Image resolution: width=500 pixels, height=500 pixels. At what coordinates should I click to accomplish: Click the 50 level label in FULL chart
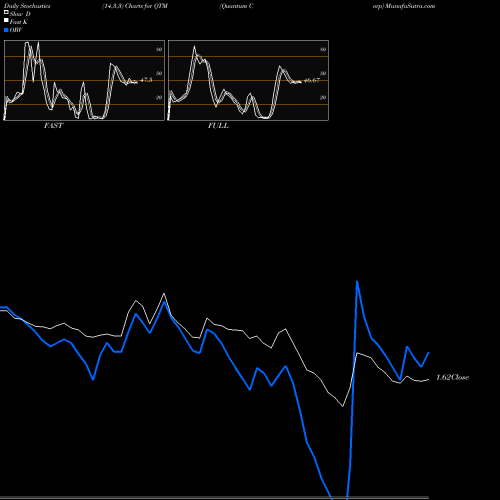323,73
